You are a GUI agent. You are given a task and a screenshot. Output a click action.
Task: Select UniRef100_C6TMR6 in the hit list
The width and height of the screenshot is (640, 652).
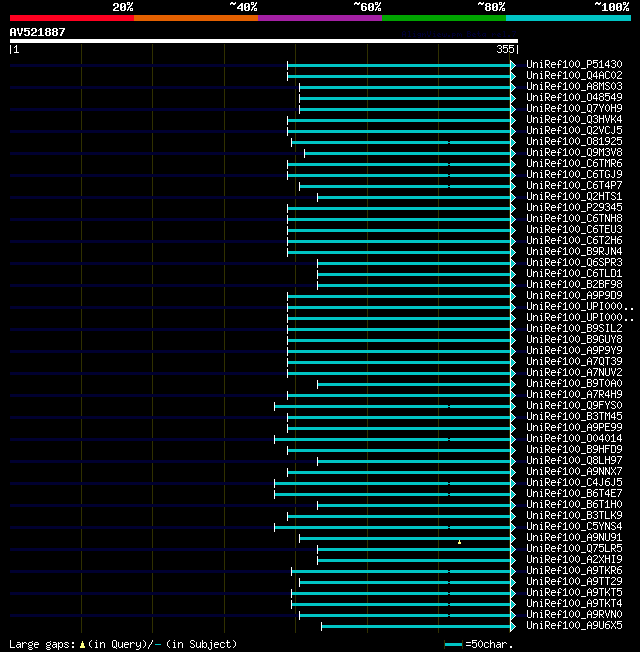tap(574, 163)
